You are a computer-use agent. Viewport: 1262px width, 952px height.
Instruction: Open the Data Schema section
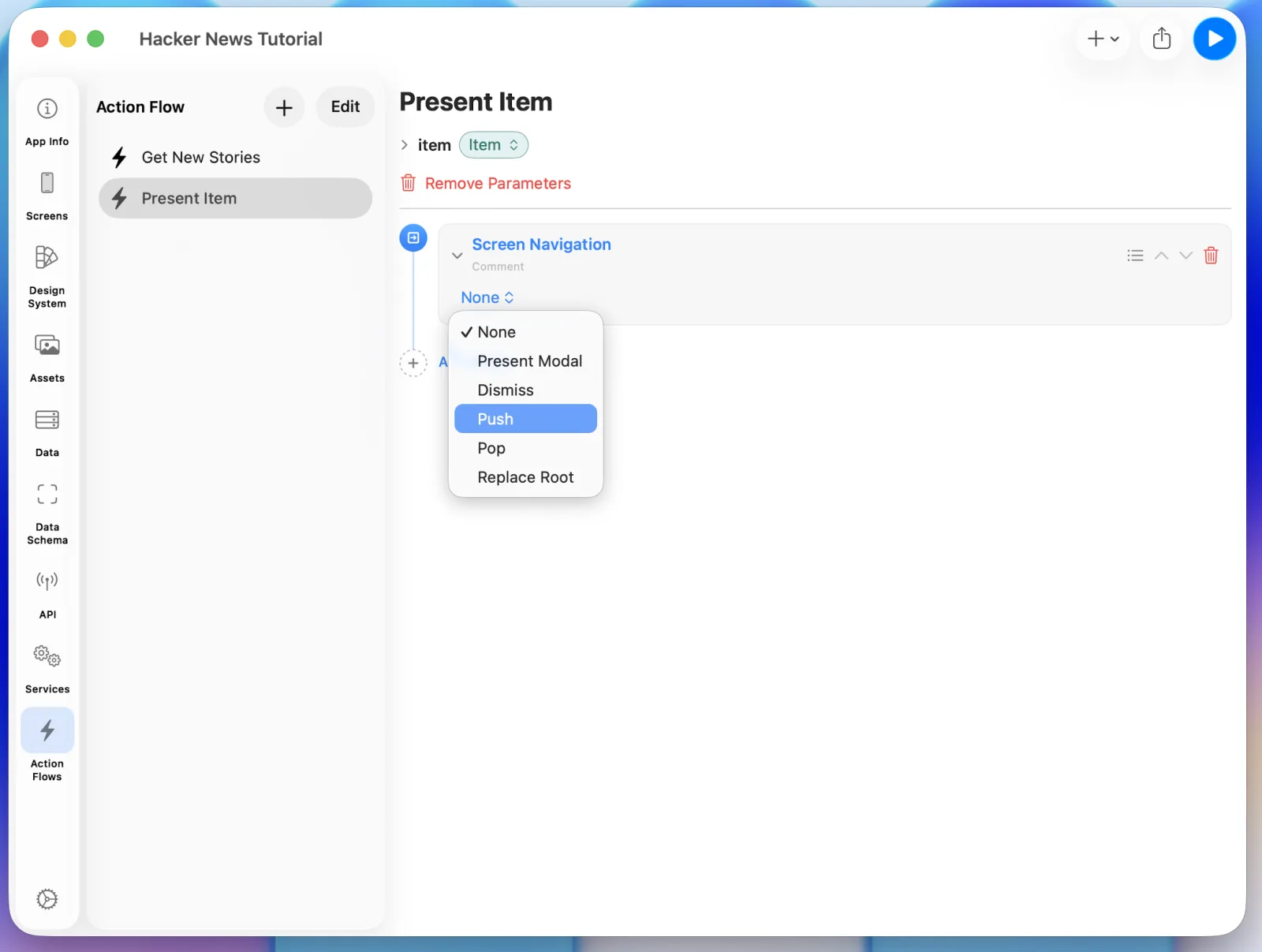[47, 513]
